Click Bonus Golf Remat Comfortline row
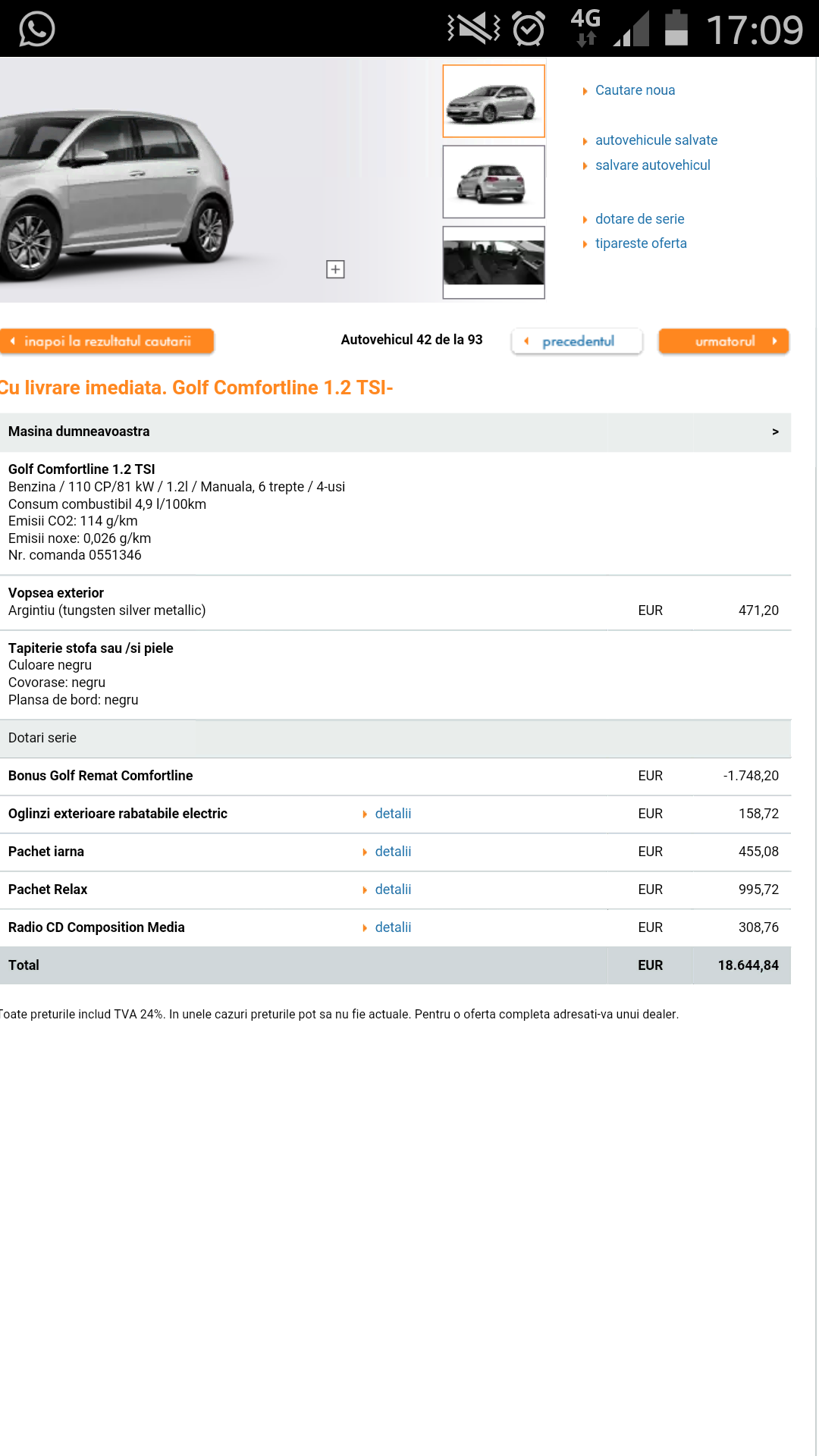The image size is (819, 1456). point(395,776)
